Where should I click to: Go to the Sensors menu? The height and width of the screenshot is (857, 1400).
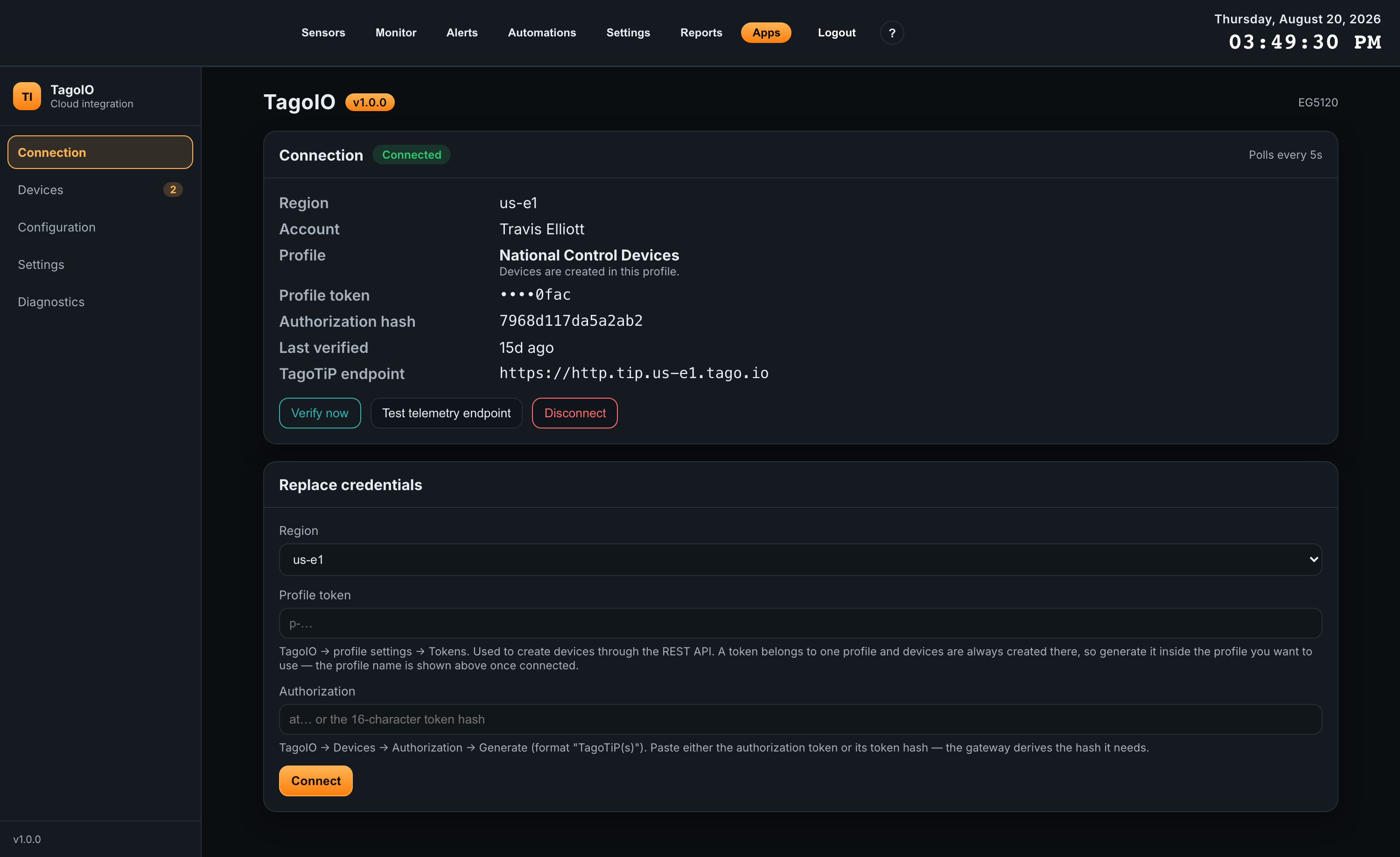(x=323, y=33)
